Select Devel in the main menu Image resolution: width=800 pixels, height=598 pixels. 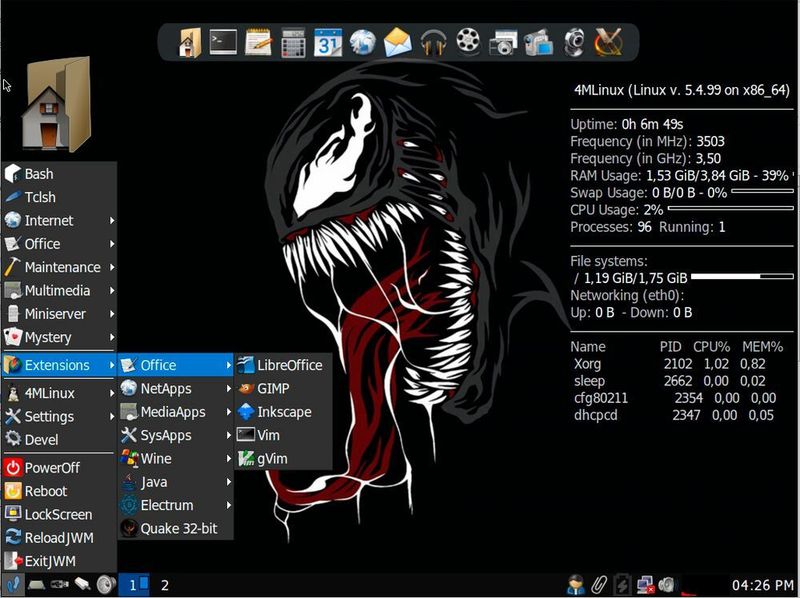59,439
